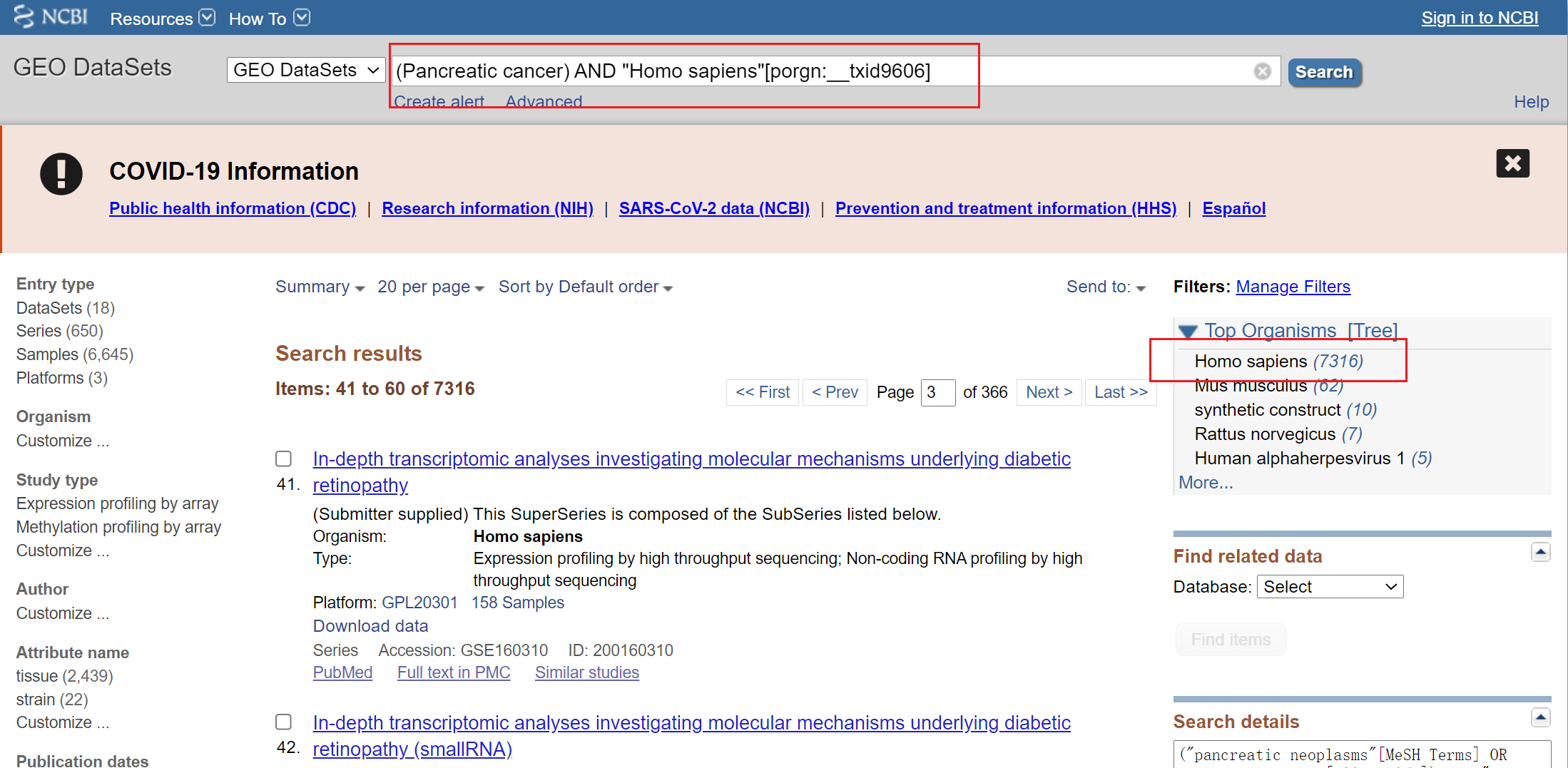Open Research information (NIH) link
This screenshot has height=768, width=1568.
coord(487,208)
